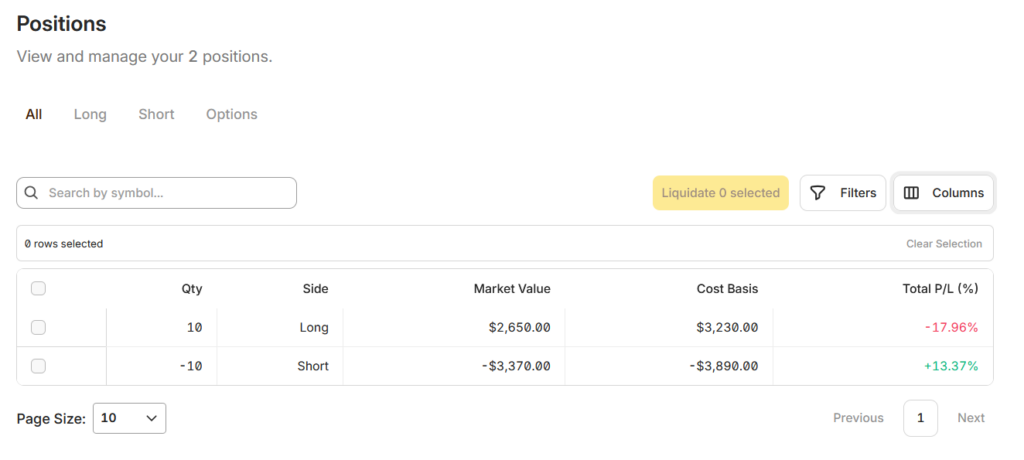Select page number 1
This screenshot has height=460, width=1024.
[x=921, y=418]
